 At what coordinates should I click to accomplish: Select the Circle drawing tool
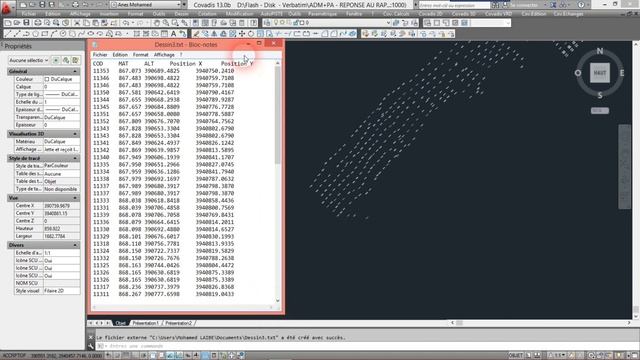pos(63,34)
